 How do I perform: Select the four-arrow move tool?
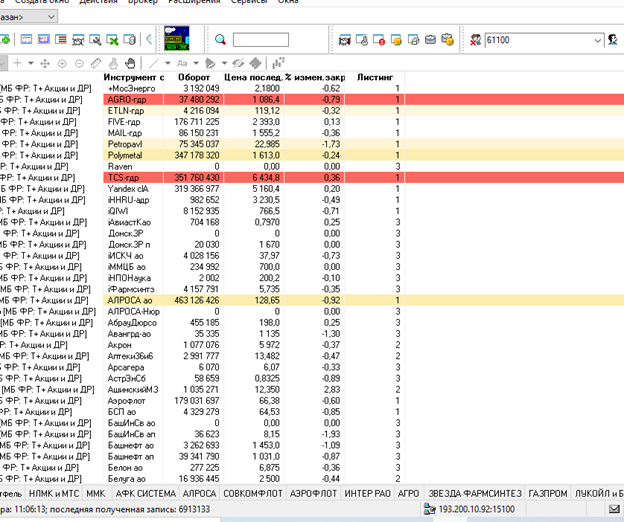(45, 63)
